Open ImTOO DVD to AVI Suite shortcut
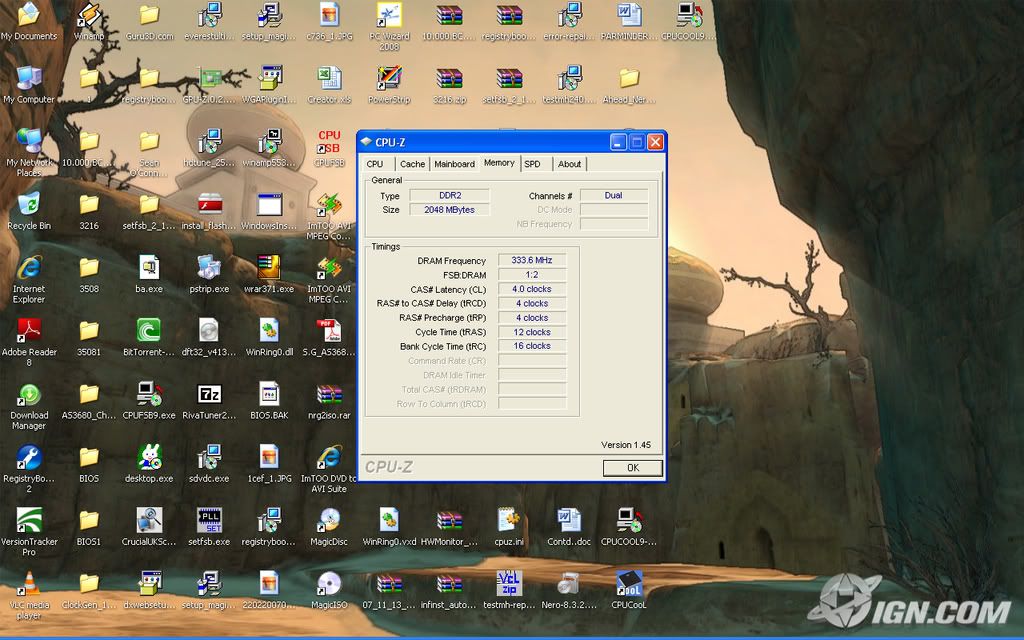The height and width of the screenshot is (640, 1024). click(329, 458)
